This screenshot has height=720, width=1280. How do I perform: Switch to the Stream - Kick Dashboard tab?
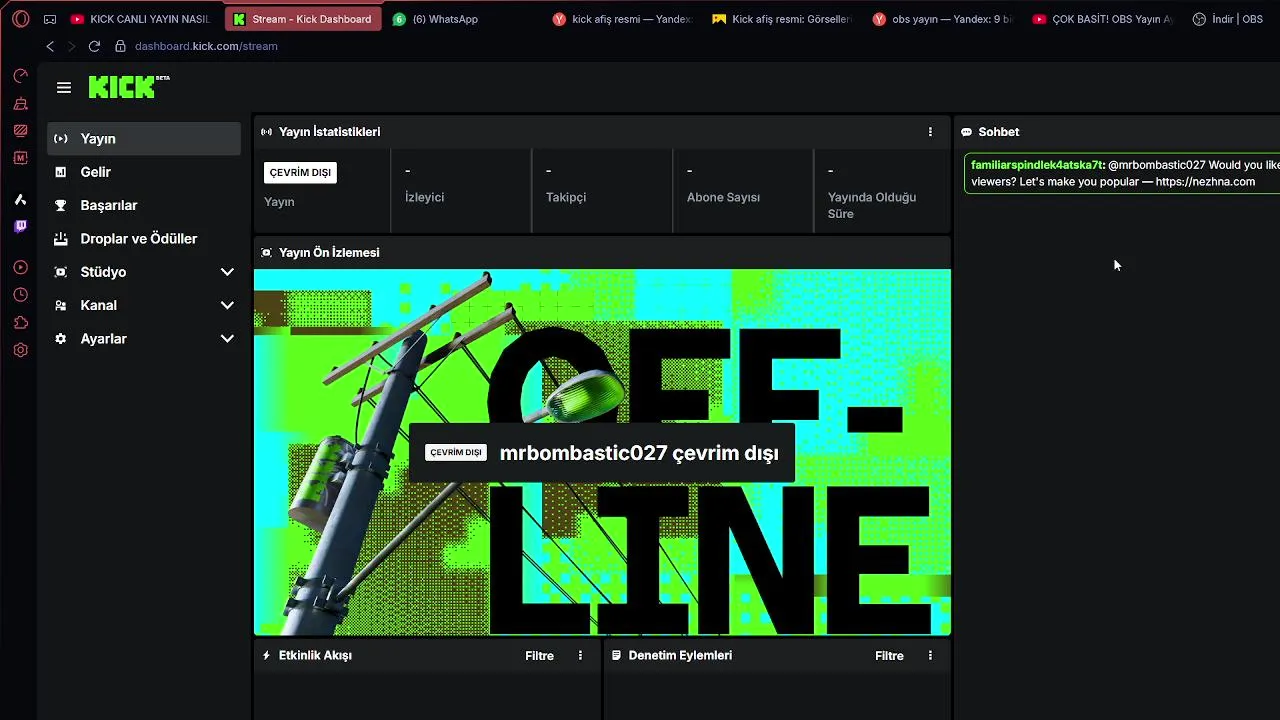click(303, 19)
